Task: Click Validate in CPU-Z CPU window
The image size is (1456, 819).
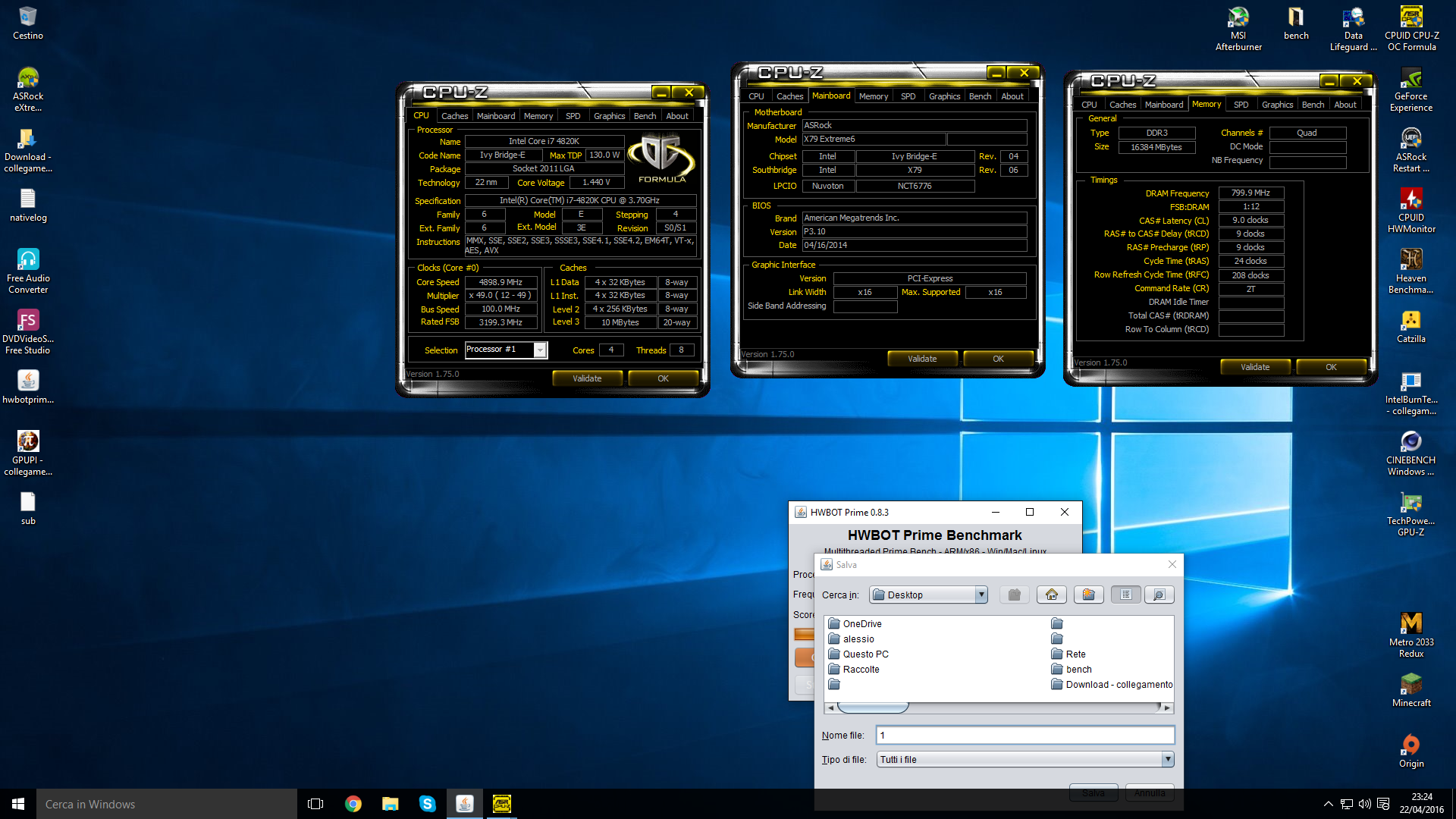Action: (587, 378)
